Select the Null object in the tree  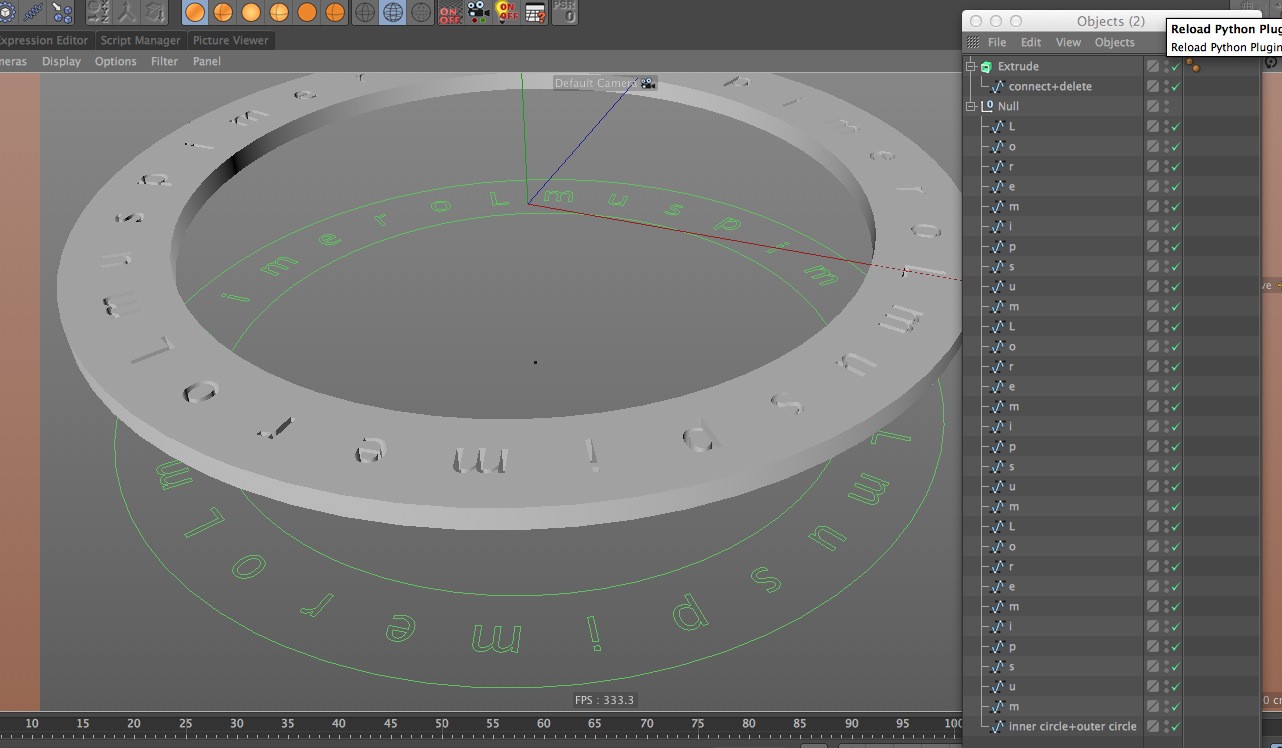click(x=1008, y=106)
